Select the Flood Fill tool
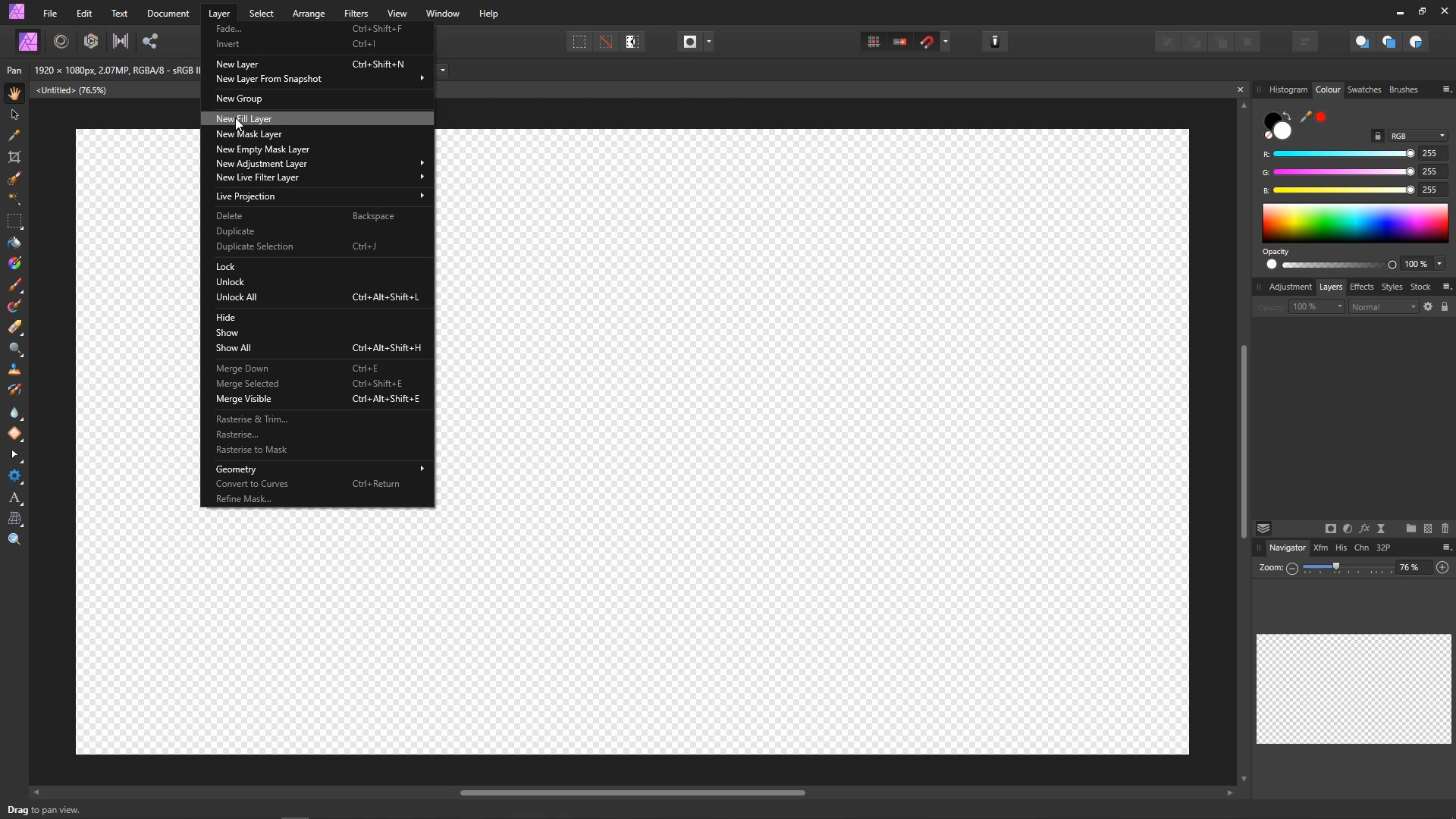Image resolution: width=1456 pixels, height=819 pixels. [14, 243]
